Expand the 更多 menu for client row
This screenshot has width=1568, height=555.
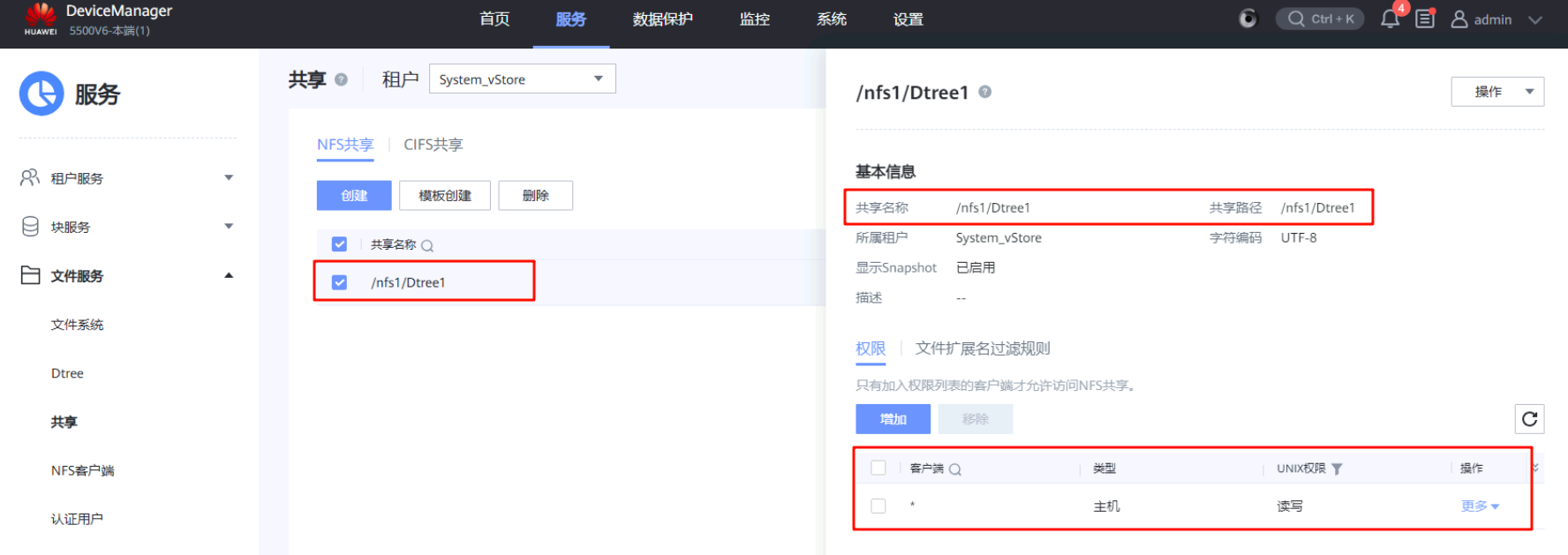click(x=1480, y=506)
